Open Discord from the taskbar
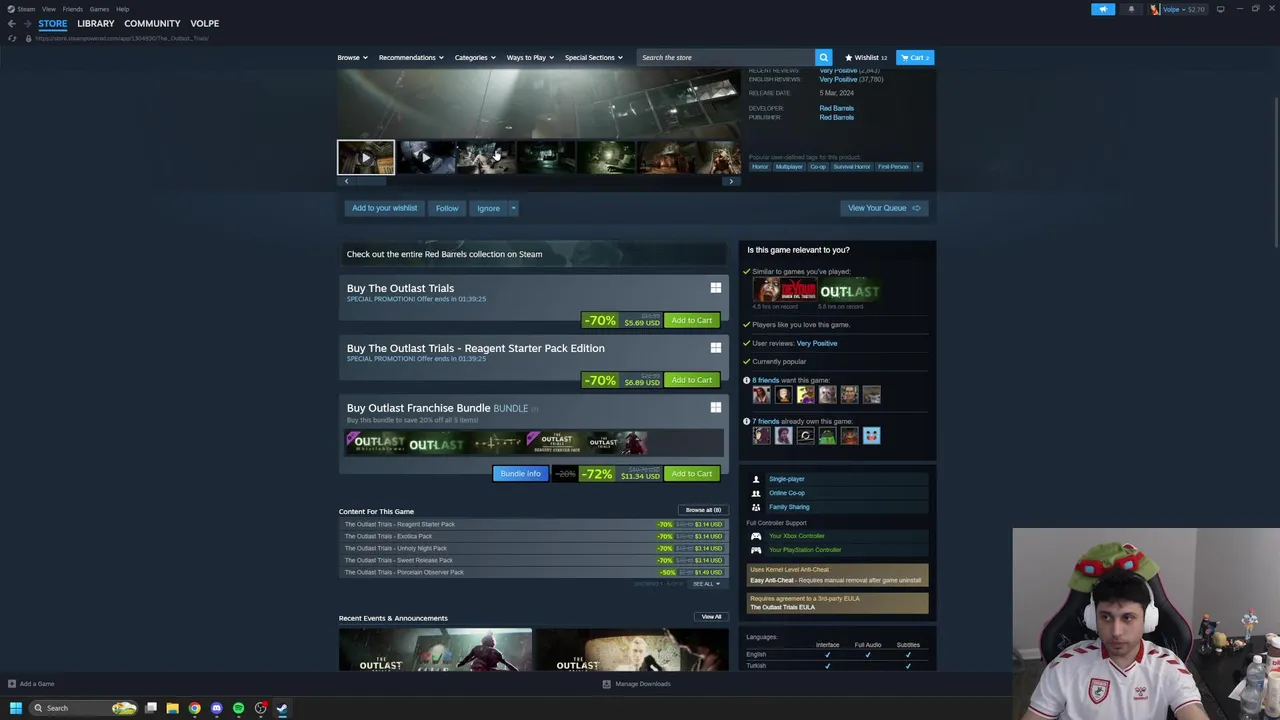The height and width of the screenshot is (720, 1280). 216,708
